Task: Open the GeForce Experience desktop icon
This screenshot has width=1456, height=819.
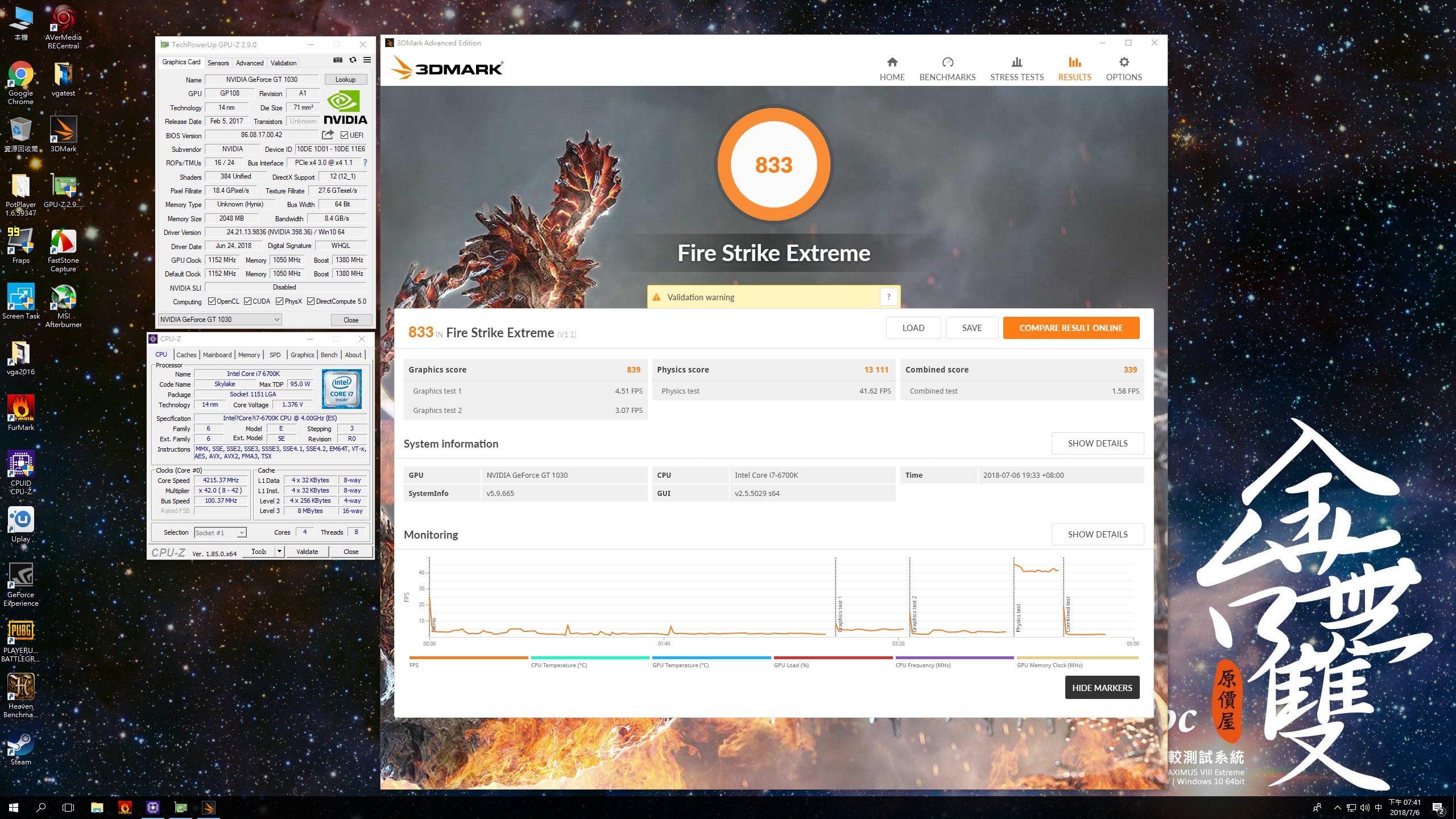Action: [21, 584]
